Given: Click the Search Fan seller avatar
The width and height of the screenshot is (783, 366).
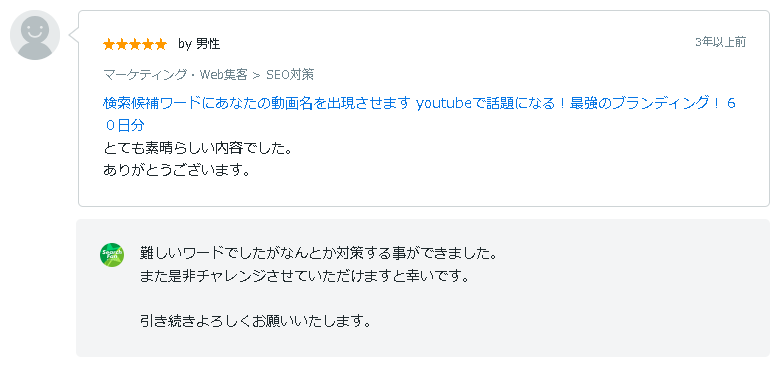Looking at the screenshot, I should tap(111, 255).
